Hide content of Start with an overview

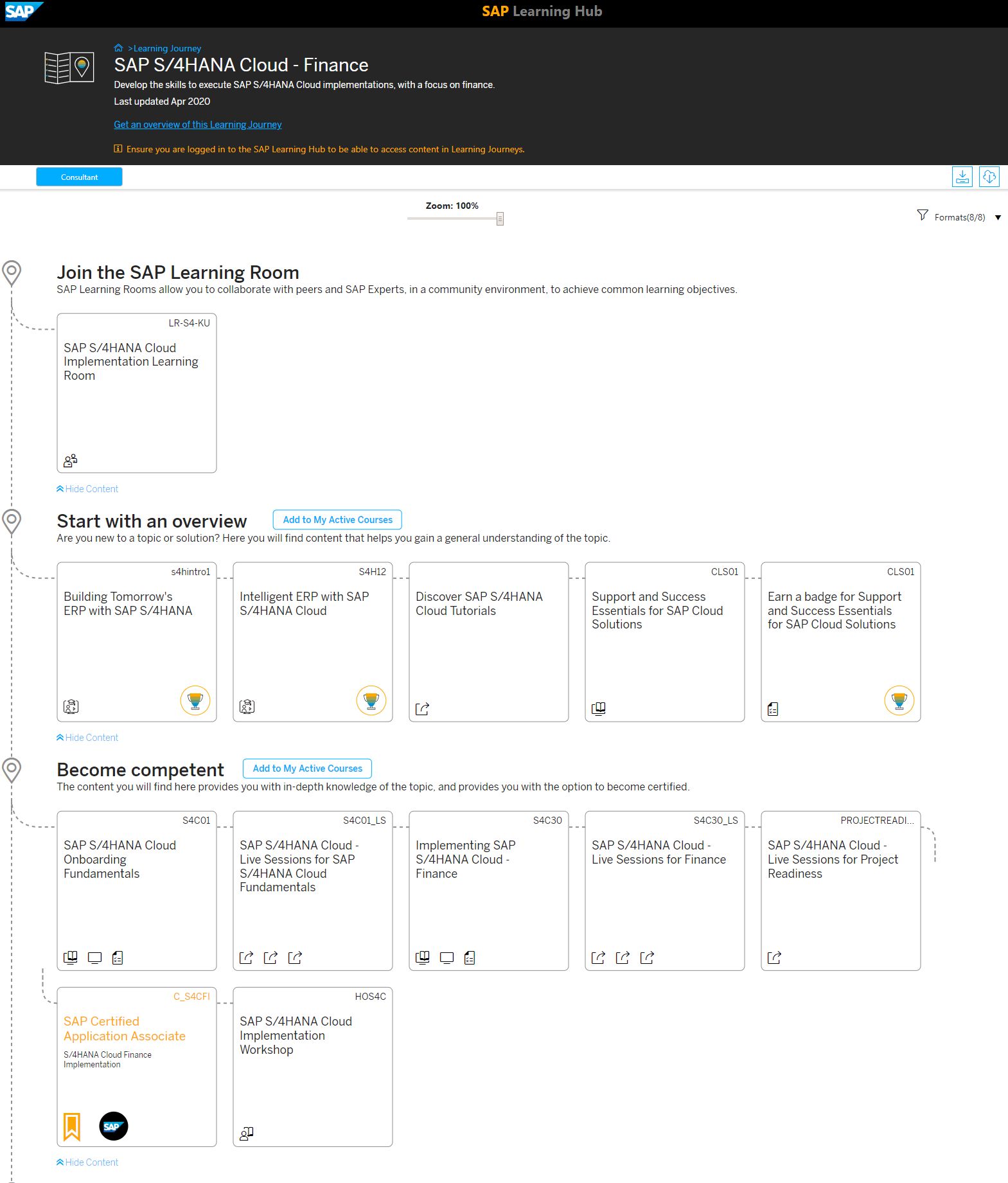[87, 738]
